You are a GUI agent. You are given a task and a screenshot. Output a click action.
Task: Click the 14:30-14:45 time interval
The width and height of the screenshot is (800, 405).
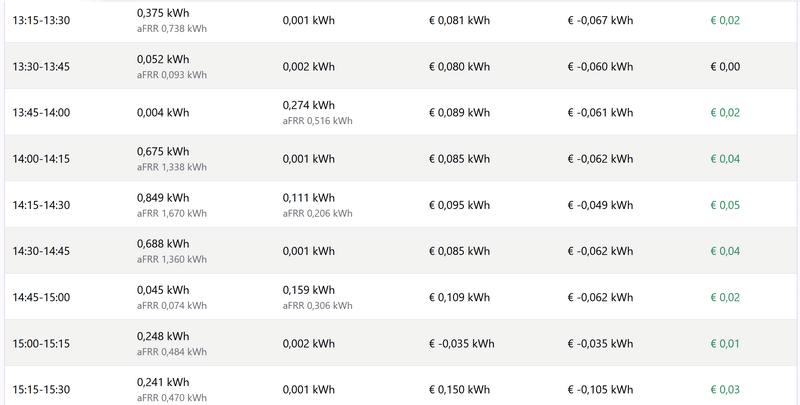[x=41, y=251]
